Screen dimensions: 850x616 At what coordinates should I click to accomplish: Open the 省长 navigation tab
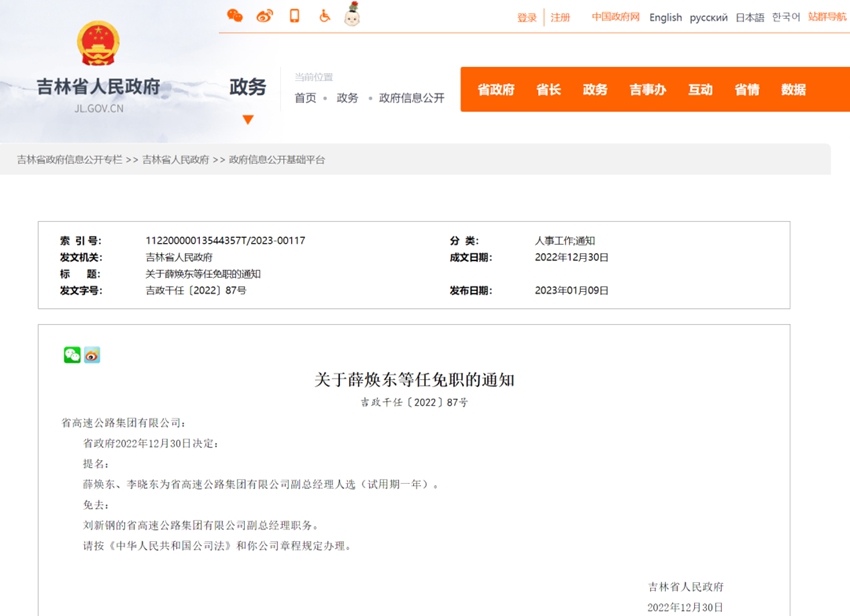pos(548,90)
